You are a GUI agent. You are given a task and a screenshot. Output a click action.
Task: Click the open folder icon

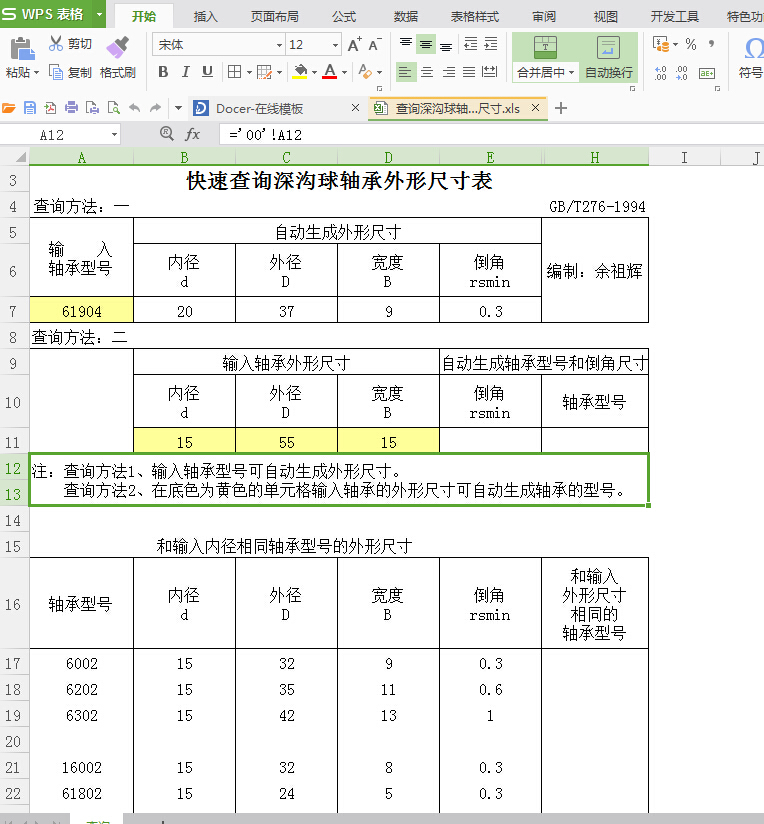click(9, 108)
